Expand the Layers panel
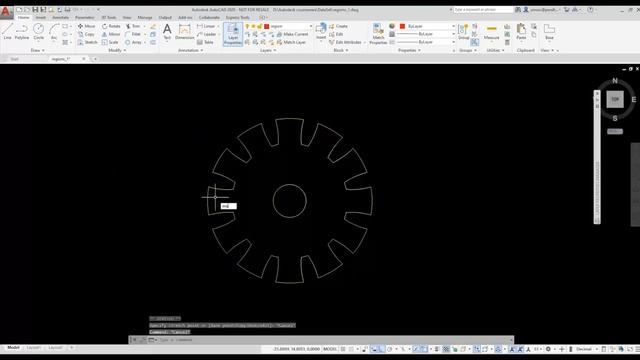 (268, 51)
